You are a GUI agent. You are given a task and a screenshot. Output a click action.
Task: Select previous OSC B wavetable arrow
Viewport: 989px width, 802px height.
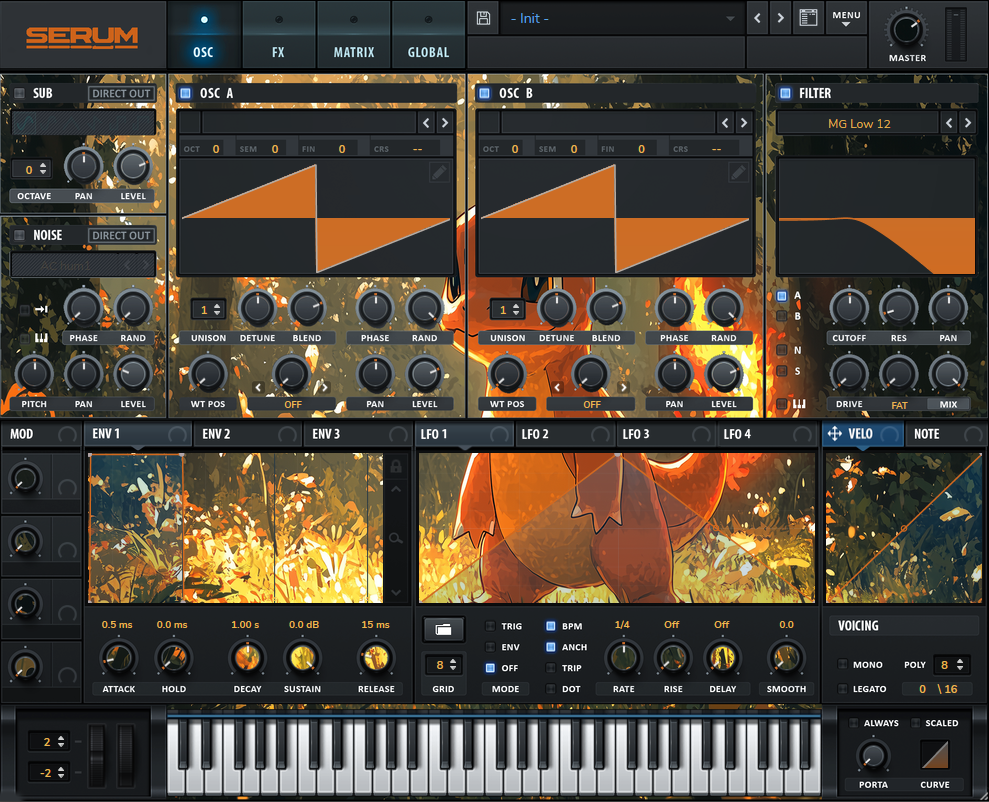coord(725,123)
